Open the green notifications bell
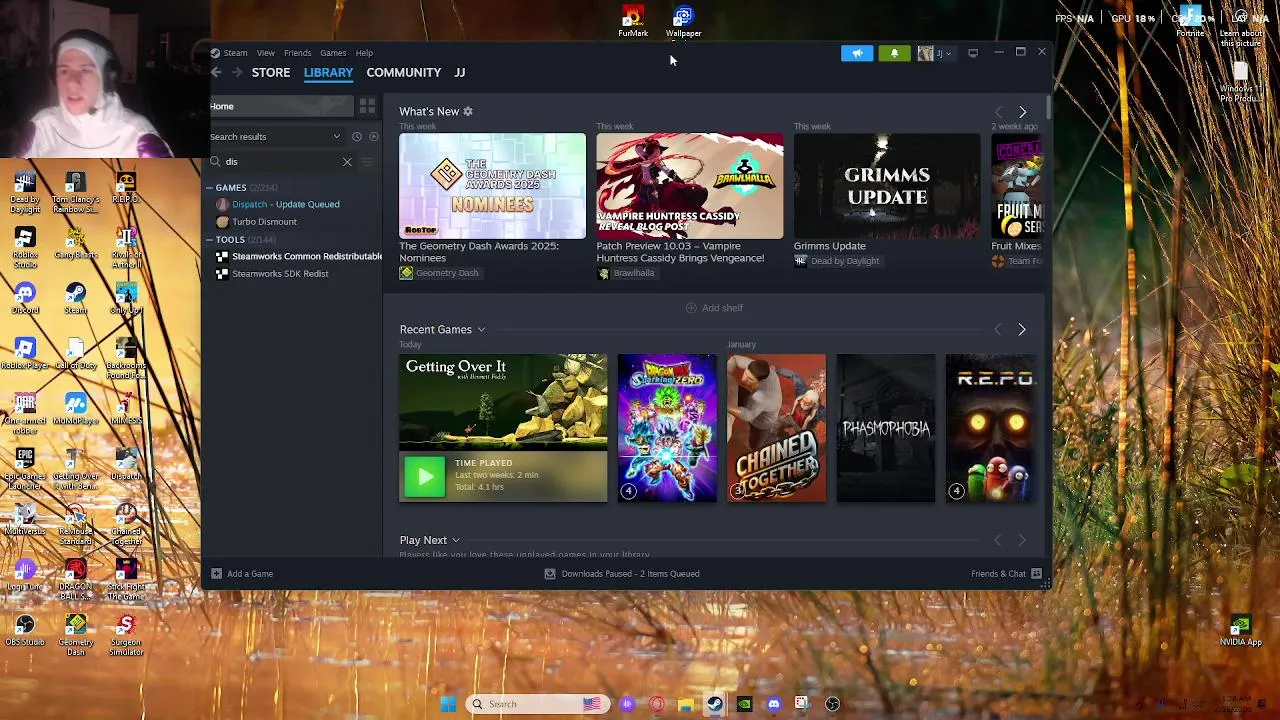Image resolution: width=1280 pixels, height=720 pixels. pos(894,53)
